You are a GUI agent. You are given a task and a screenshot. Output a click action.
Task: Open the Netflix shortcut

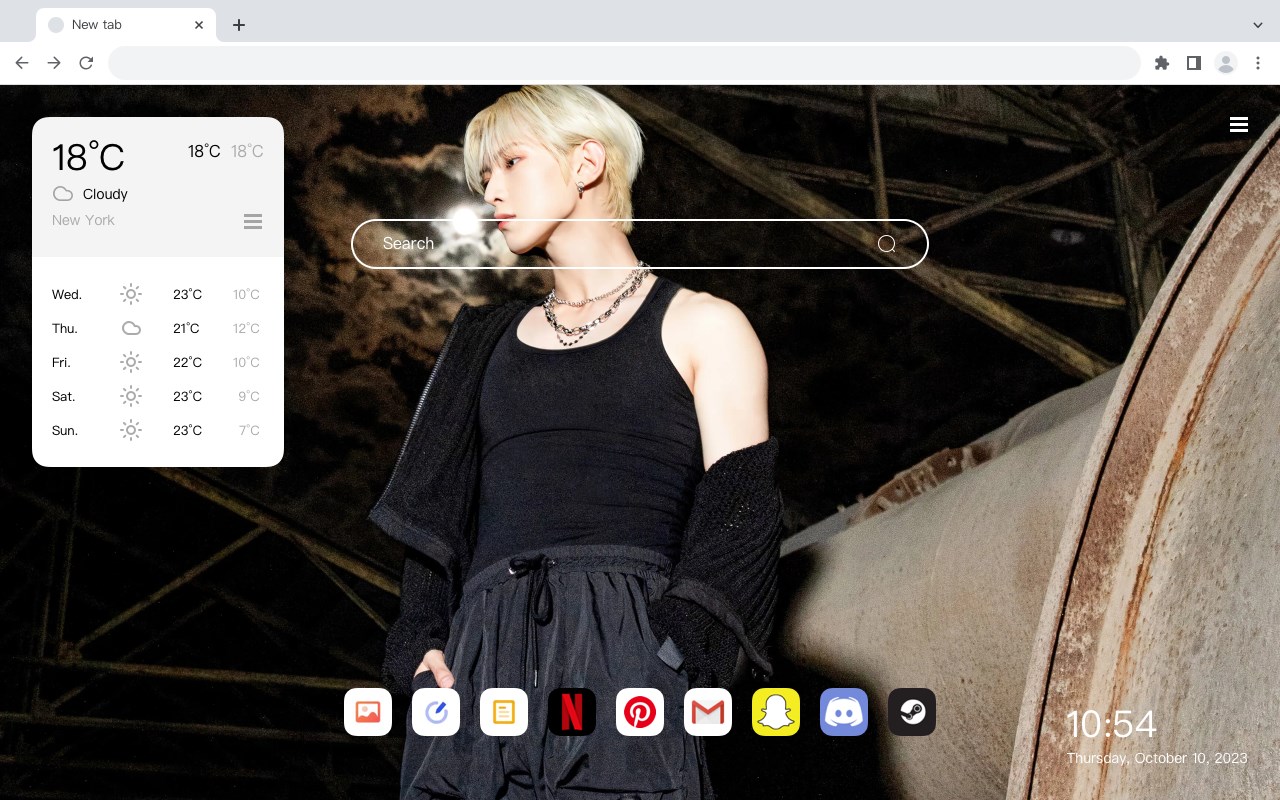pos(572,712)
